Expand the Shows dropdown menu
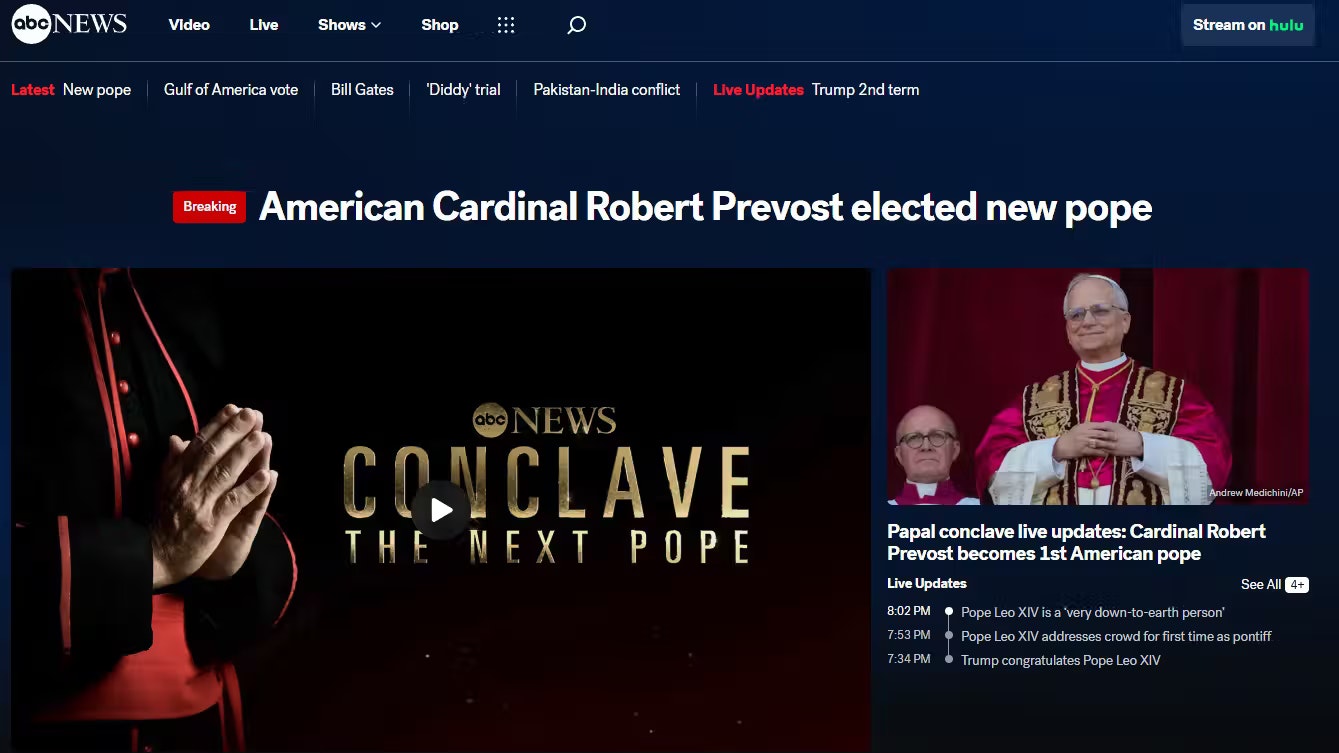Image resolution: width=1339 pixels, height=753 pixels. tap(349, 25)
